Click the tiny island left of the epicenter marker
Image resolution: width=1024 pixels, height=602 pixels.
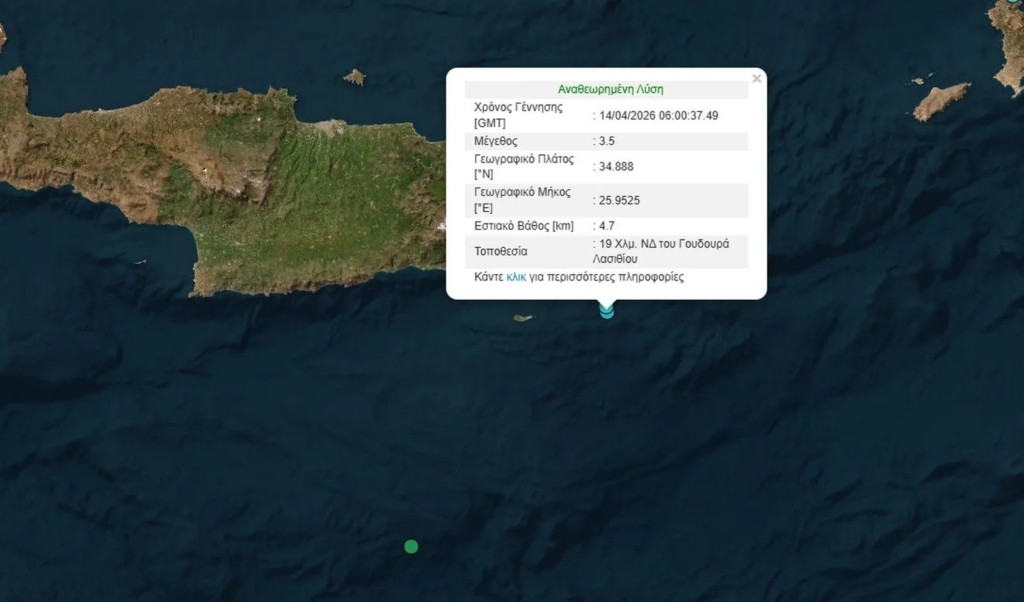522,318
